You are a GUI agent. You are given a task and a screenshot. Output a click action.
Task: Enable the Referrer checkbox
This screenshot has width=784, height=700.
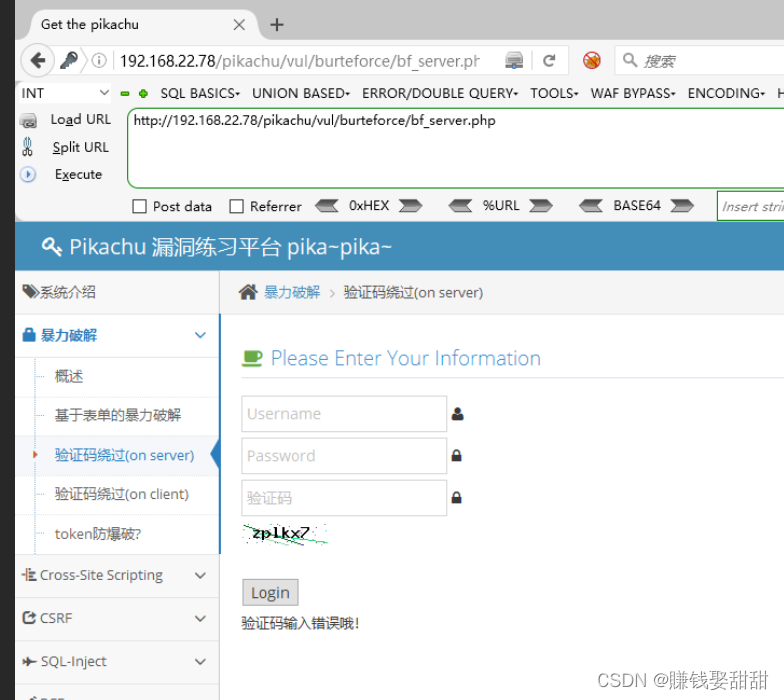click(x=236, y=206)
